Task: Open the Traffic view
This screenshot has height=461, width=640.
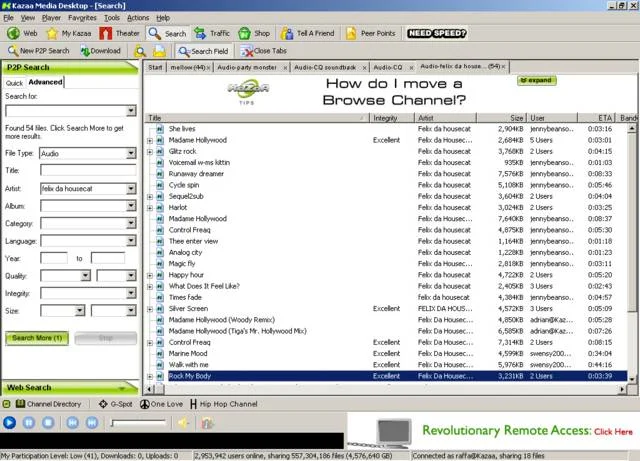Action: [x=212, y=33]
